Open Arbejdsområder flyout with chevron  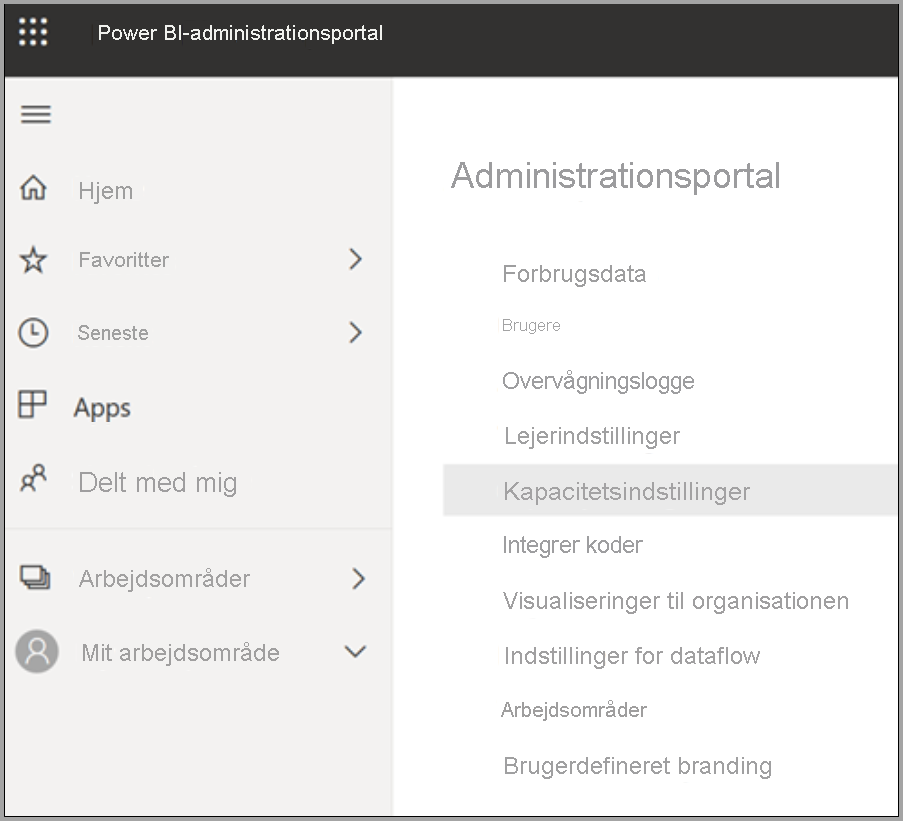[358, 578]
